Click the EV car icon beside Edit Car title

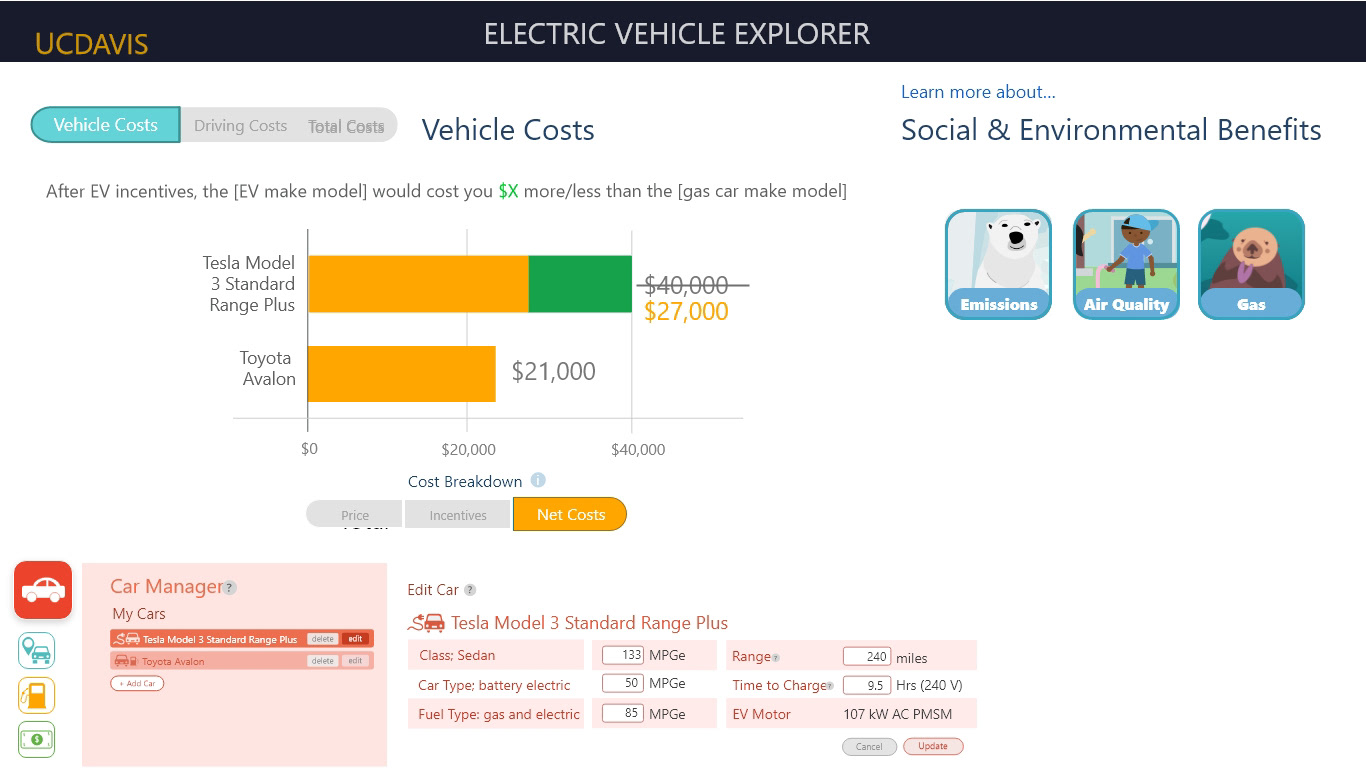tap(427, 623)
